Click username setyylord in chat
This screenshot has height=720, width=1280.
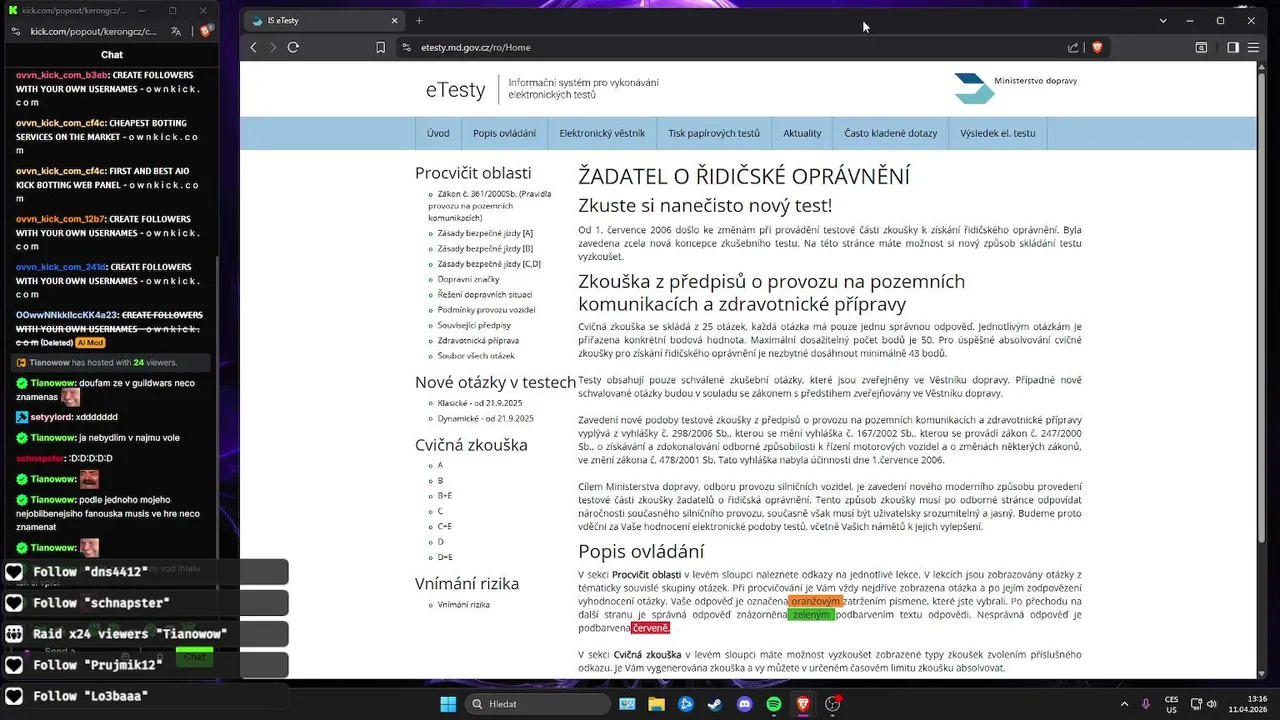(x=52, y=417)
